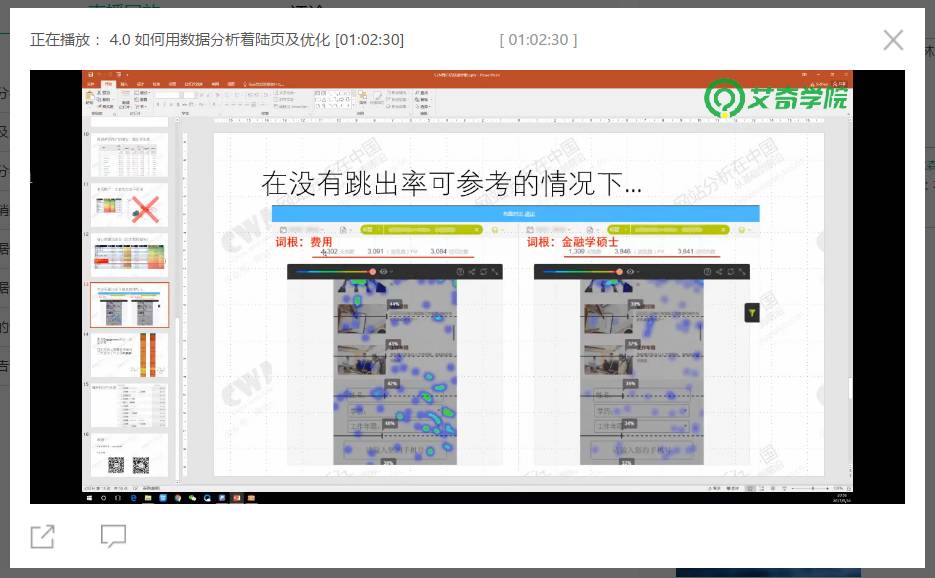
Task: Select slide thumbnail 16 with QR codes
Action: (129, 455)
